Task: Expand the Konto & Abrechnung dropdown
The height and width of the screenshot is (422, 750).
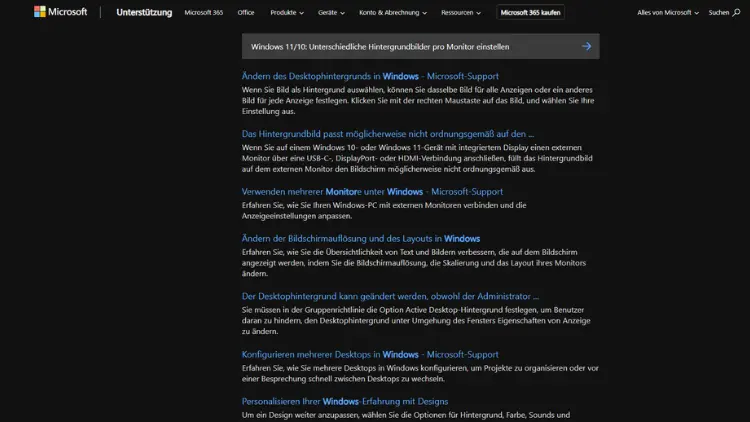Action: [393, 12]
